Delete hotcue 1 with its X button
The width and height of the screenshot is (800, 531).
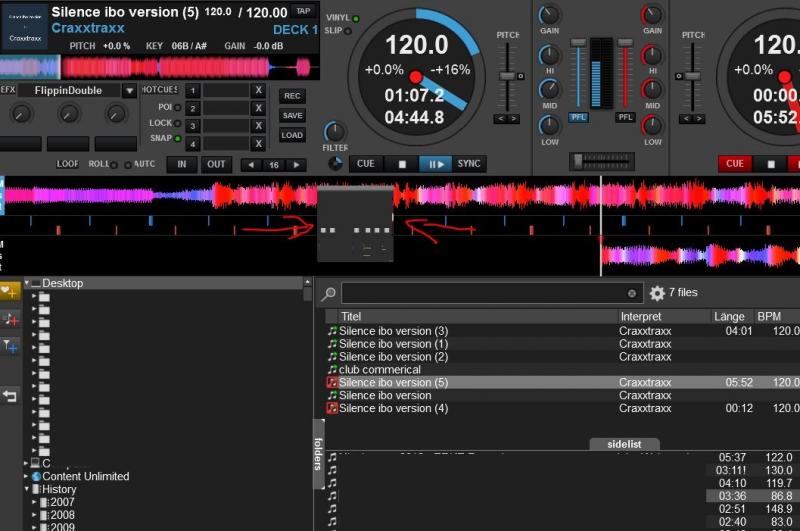click(x=259, y=90)
